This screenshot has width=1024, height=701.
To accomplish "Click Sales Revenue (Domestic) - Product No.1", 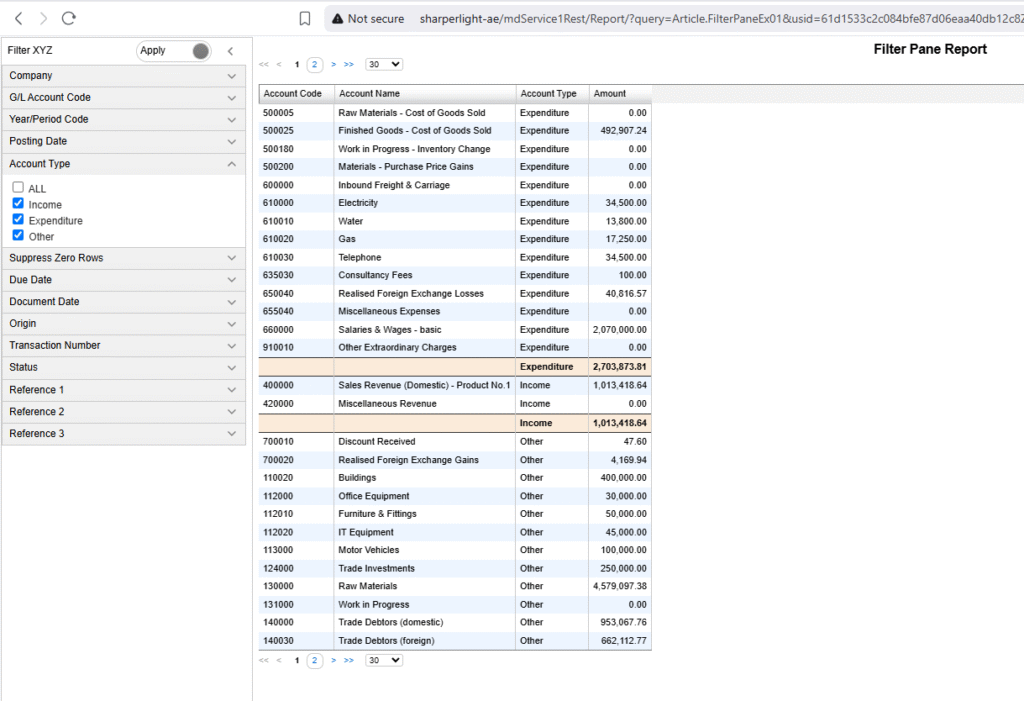I will [424, 385].
